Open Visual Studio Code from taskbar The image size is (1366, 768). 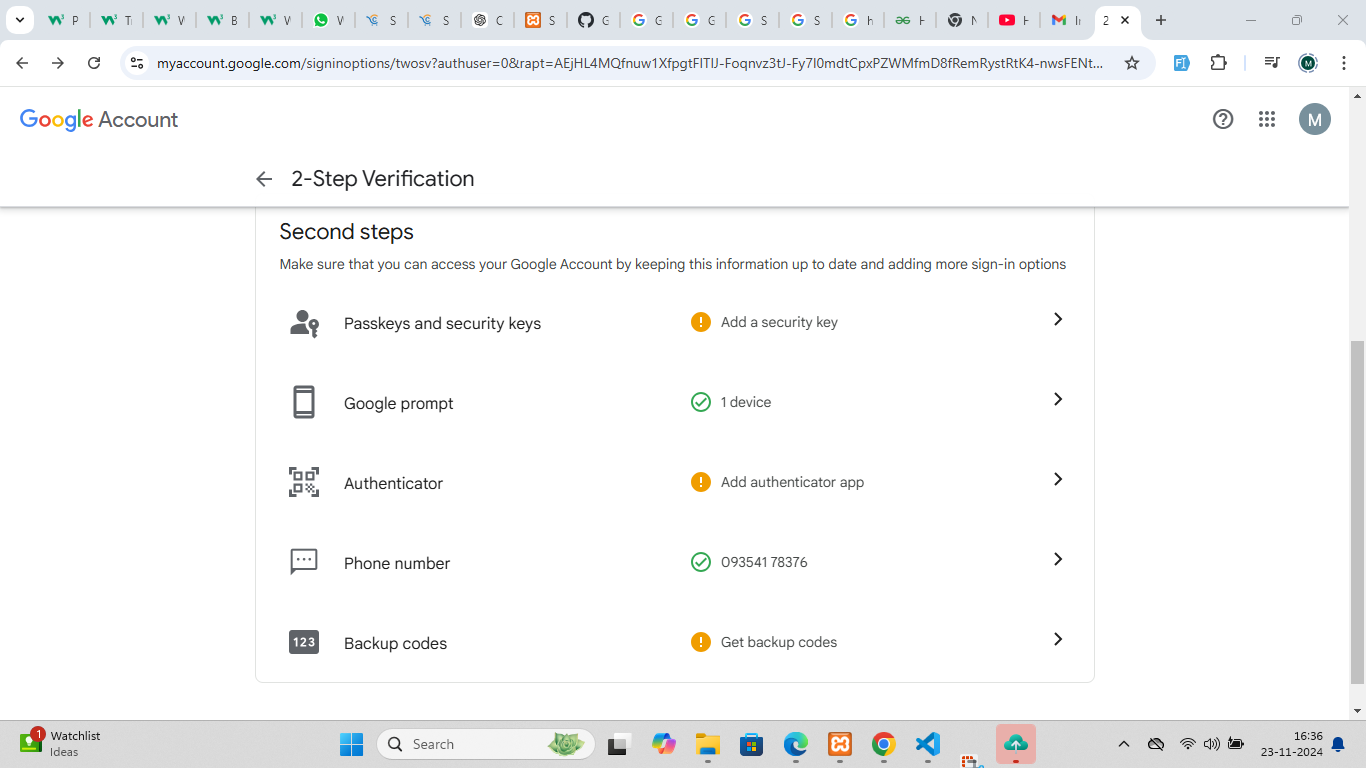coord(928,744)
